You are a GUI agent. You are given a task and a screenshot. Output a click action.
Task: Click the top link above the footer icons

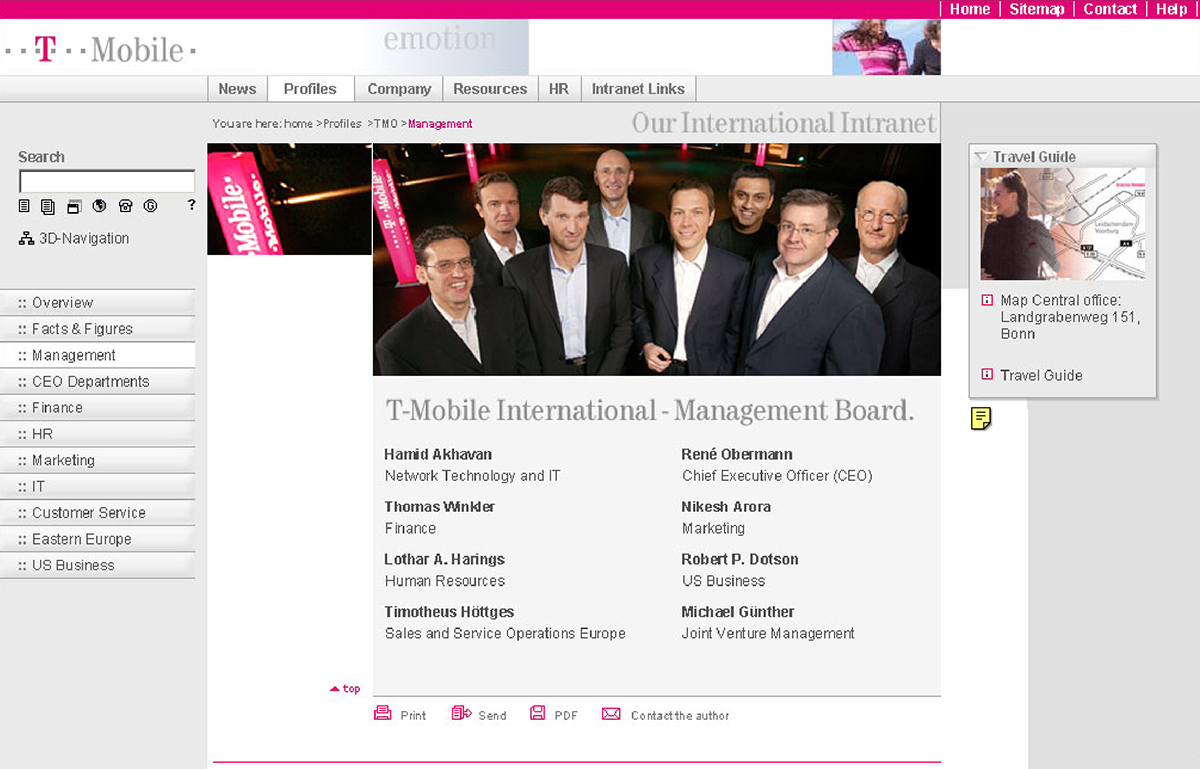344,688
